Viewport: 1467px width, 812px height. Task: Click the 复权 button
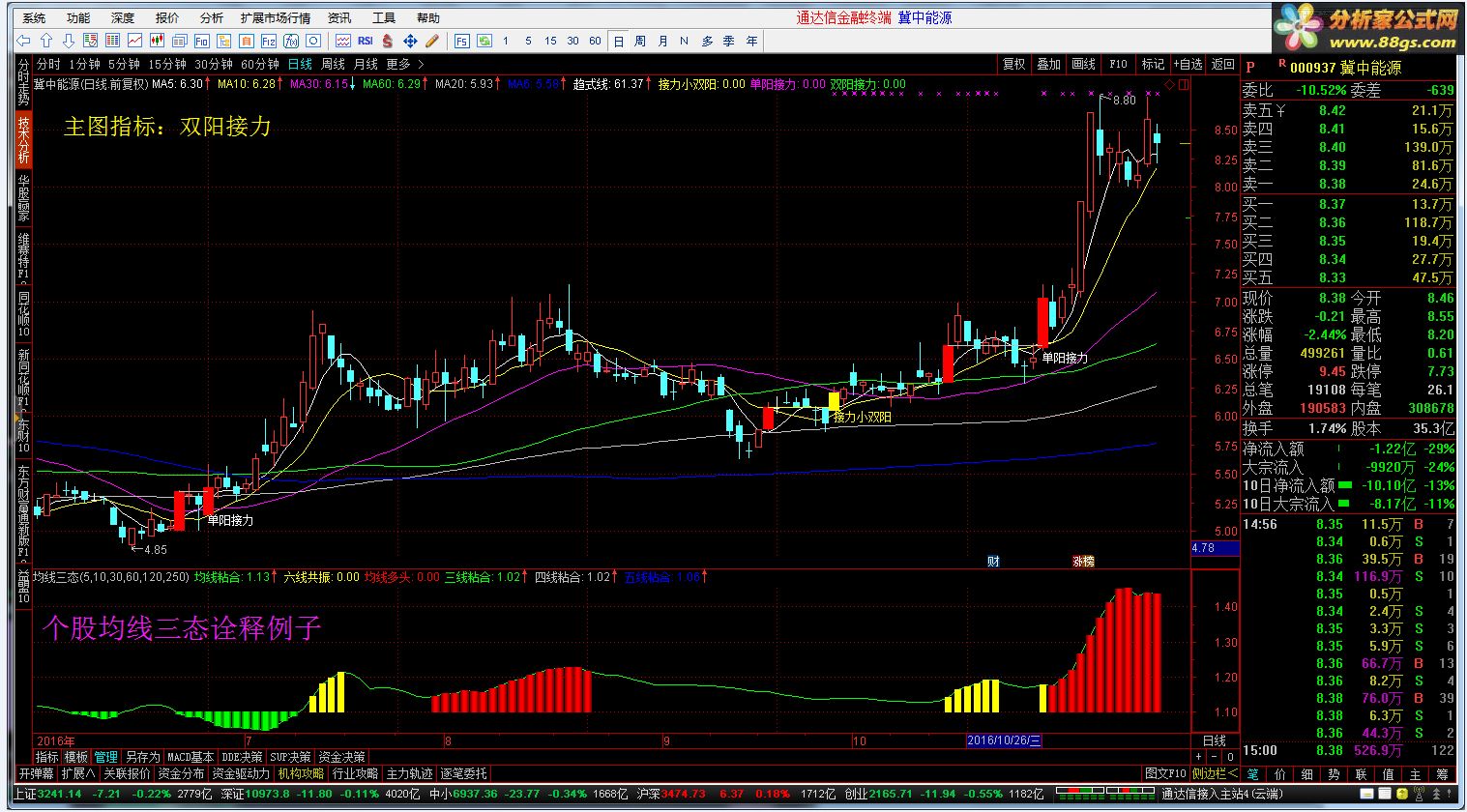tap(1013, 64)
